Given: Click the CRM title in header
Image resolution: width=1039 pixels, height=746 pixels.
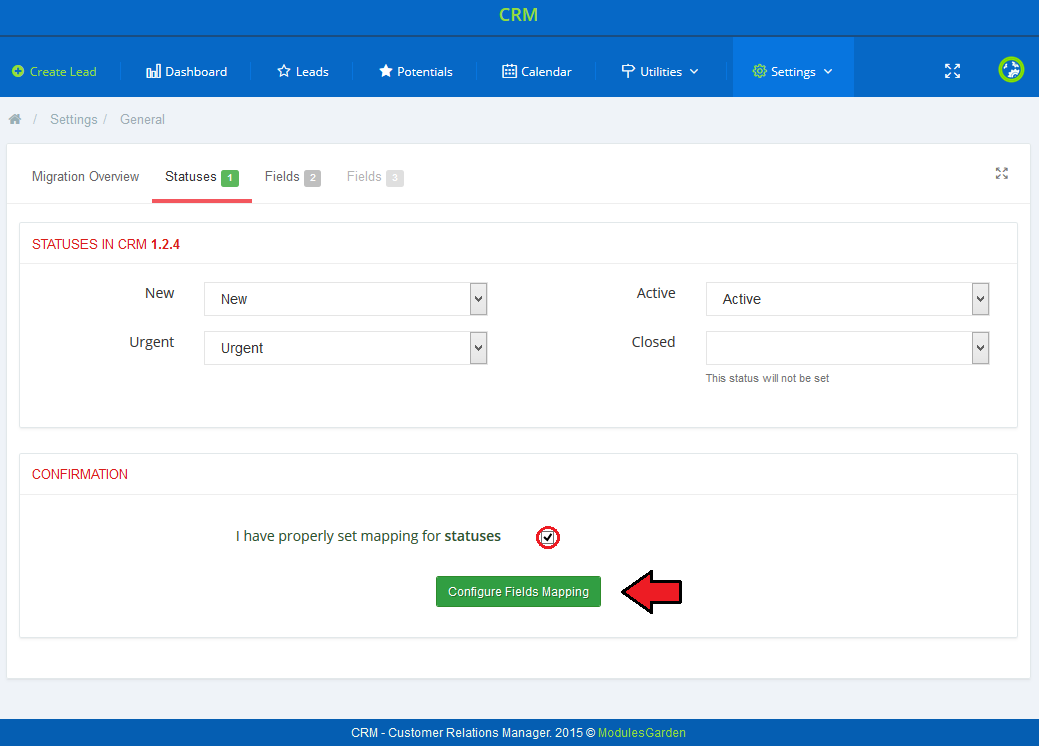Looking at the screenshot, I should coord(518,15).
